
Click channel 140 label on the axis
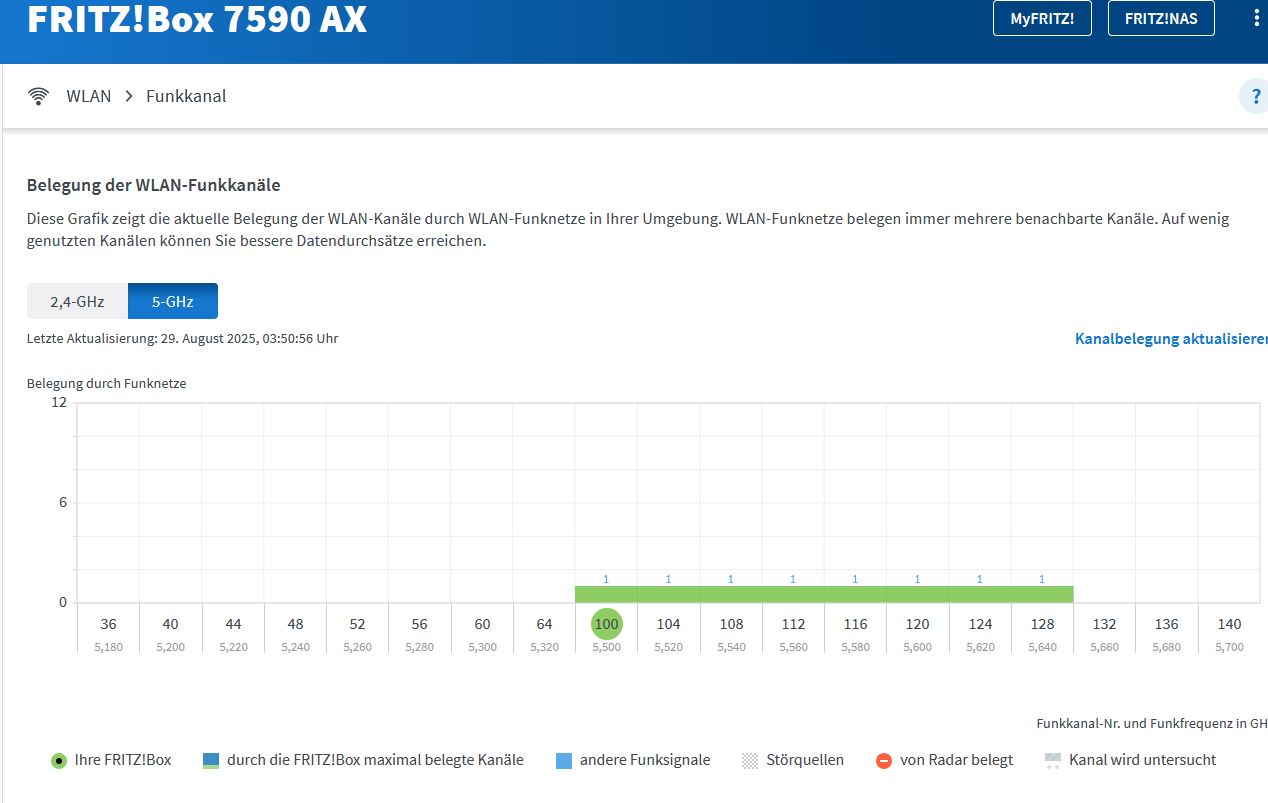(1229, 624)
